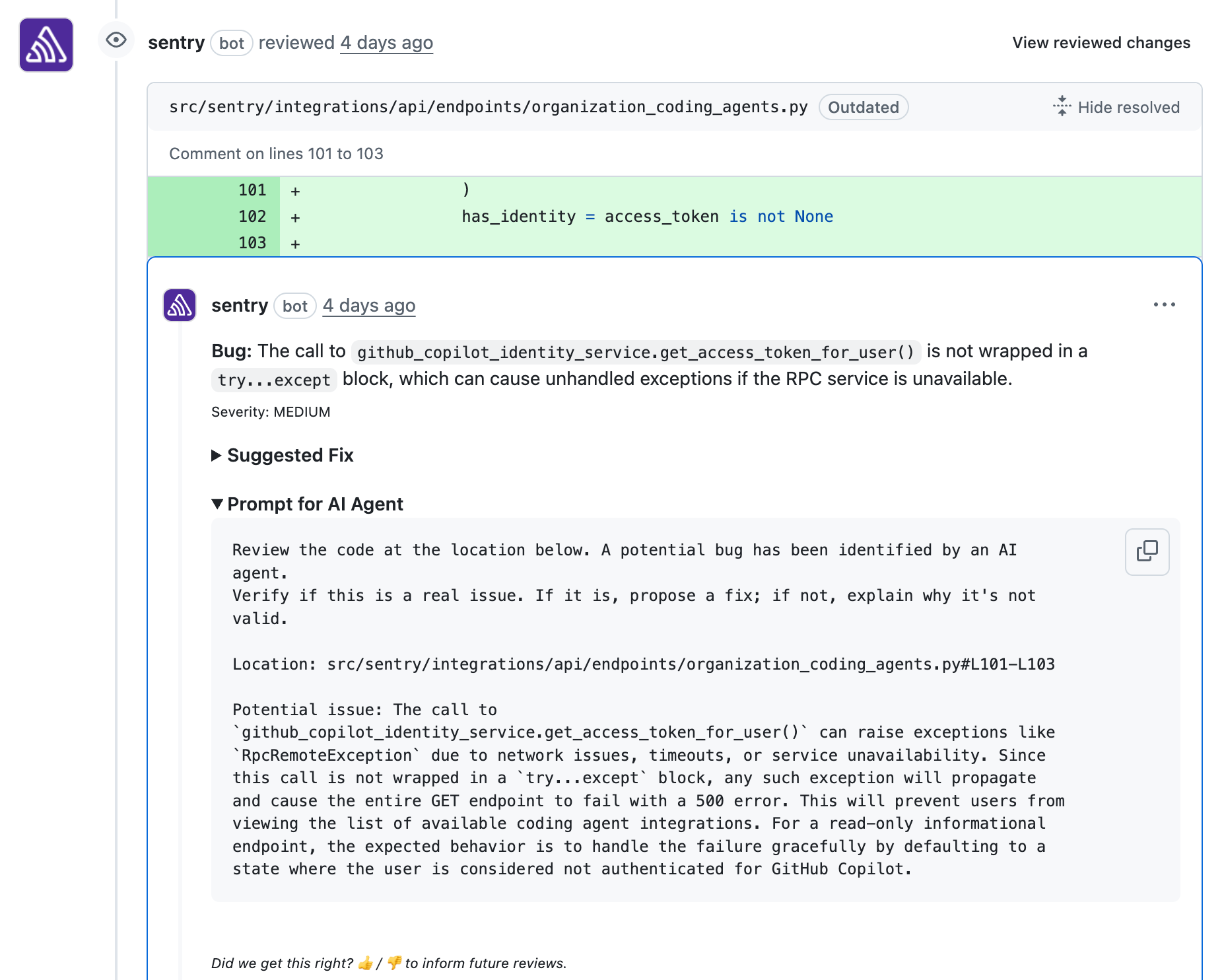Click the sentry avatar inside the comment

(179, 305)
